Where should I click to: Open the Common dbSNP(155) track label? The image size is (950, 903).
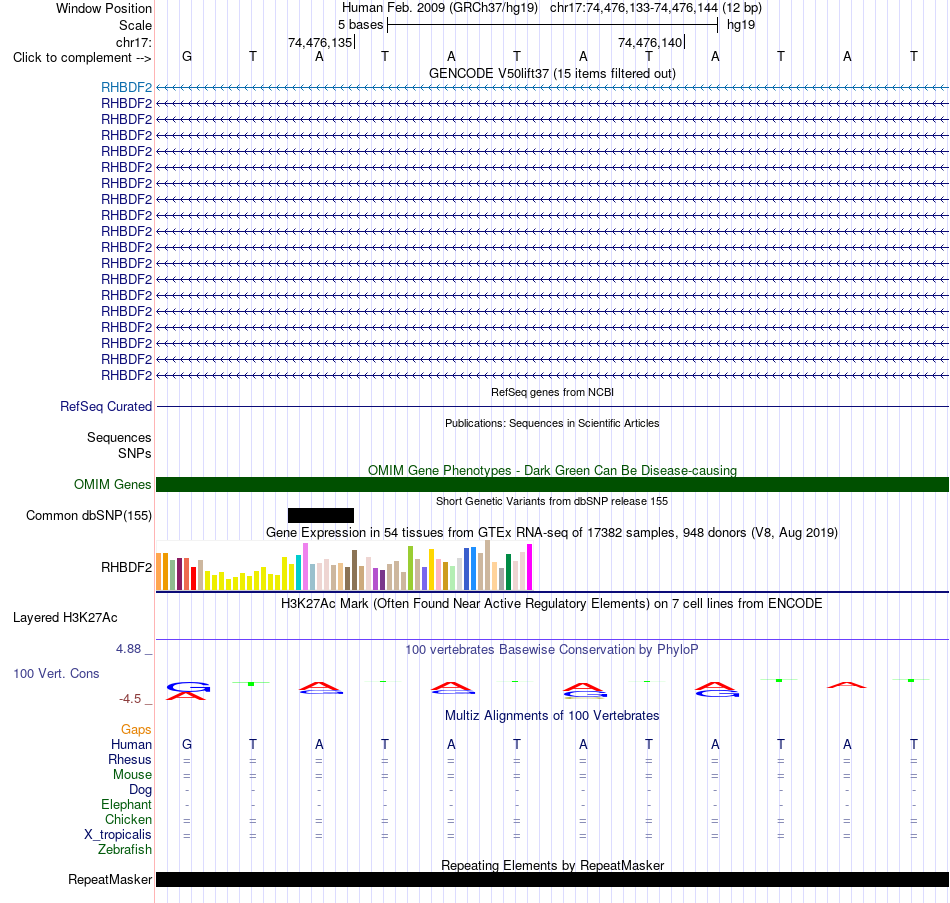pos(88,515)
